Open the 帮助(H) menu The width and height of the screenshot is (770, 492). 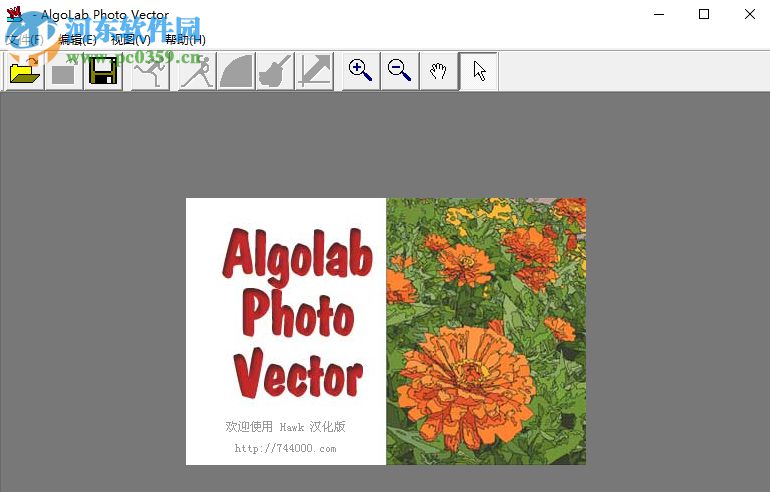(x=185, y=40)
